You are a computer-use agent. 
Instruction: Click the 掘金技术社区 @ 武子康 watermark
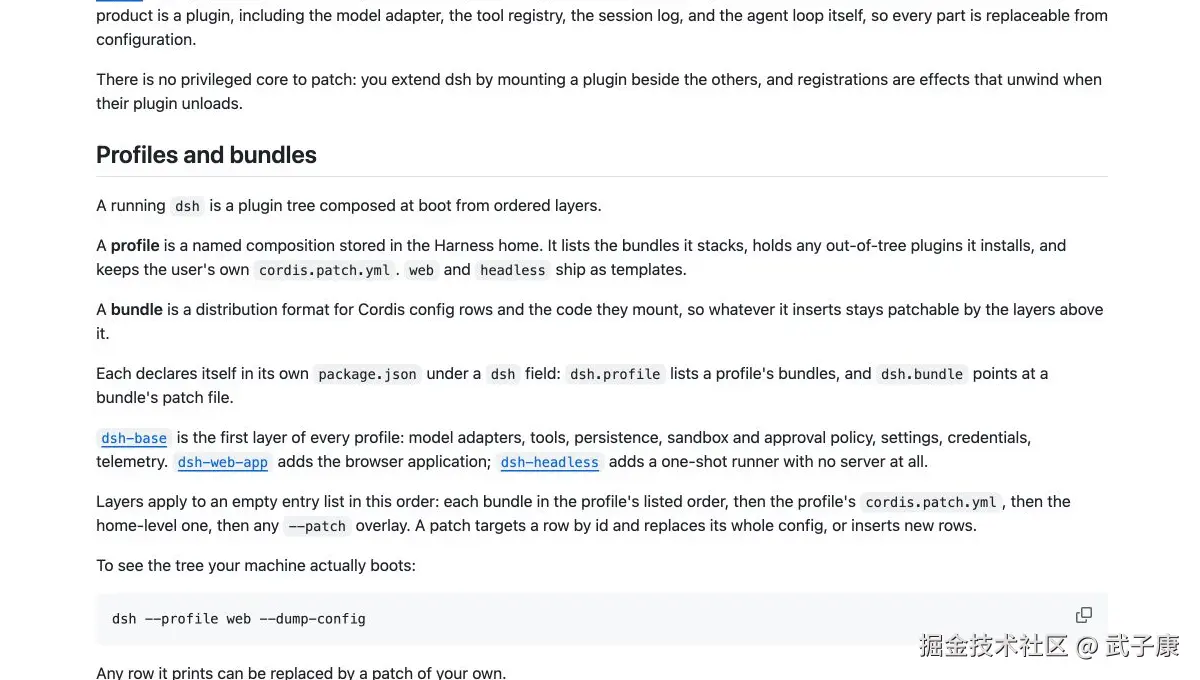pyautogui.click(x=1049, y=645)
